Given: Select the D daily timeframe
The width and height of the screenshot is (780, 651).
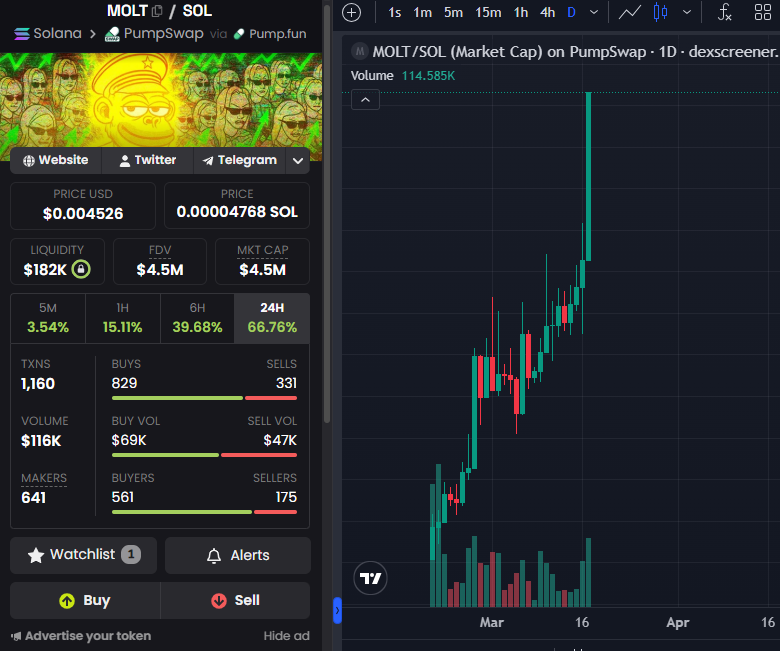Looking at the screenshot, I should (x=572, y=12).
